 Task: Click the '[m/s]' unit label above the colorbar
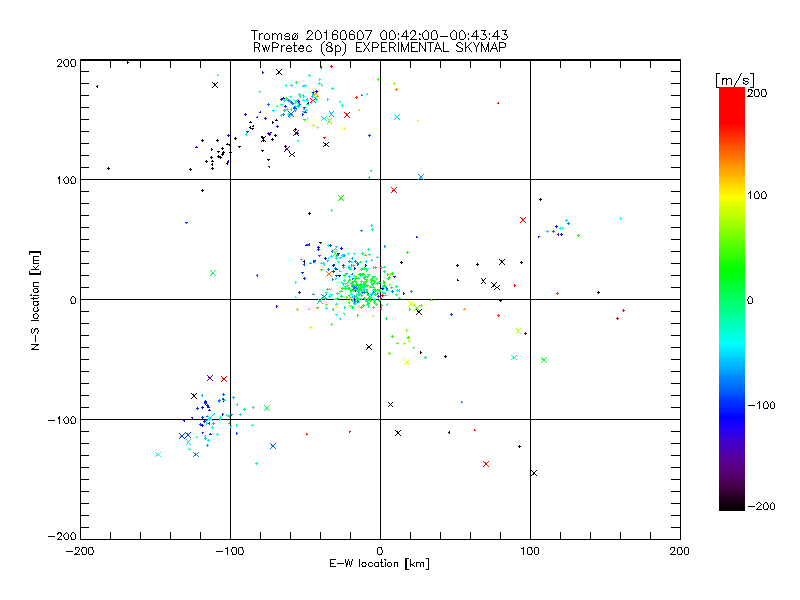click(735, 80)
